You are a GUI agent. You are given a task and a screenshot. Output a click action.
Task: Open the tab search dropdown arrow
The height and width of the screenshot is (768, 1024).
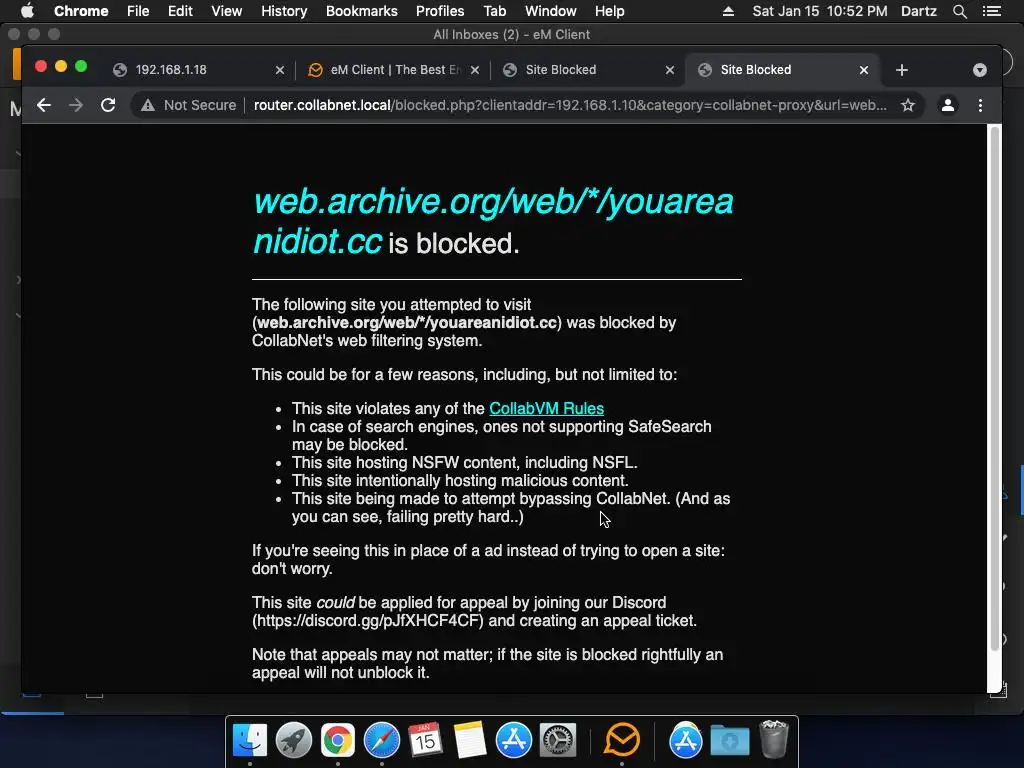(x=980, y=70)
